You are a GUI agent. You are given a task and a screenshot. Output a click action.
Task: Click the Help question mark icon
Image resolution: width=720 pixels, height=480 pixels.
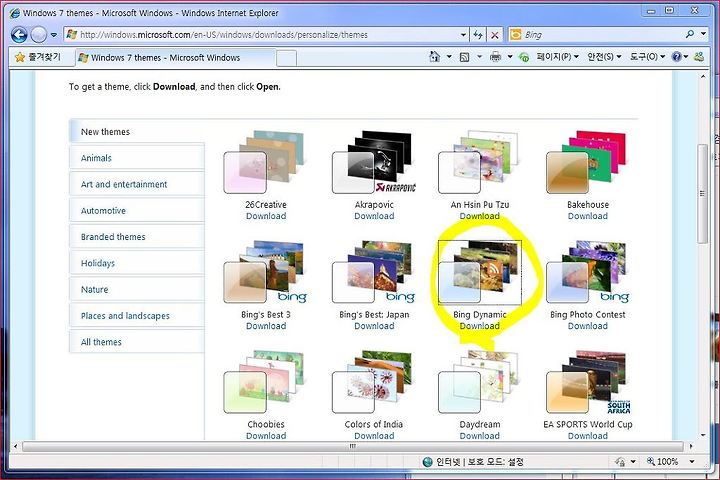[x=676, y=56]
